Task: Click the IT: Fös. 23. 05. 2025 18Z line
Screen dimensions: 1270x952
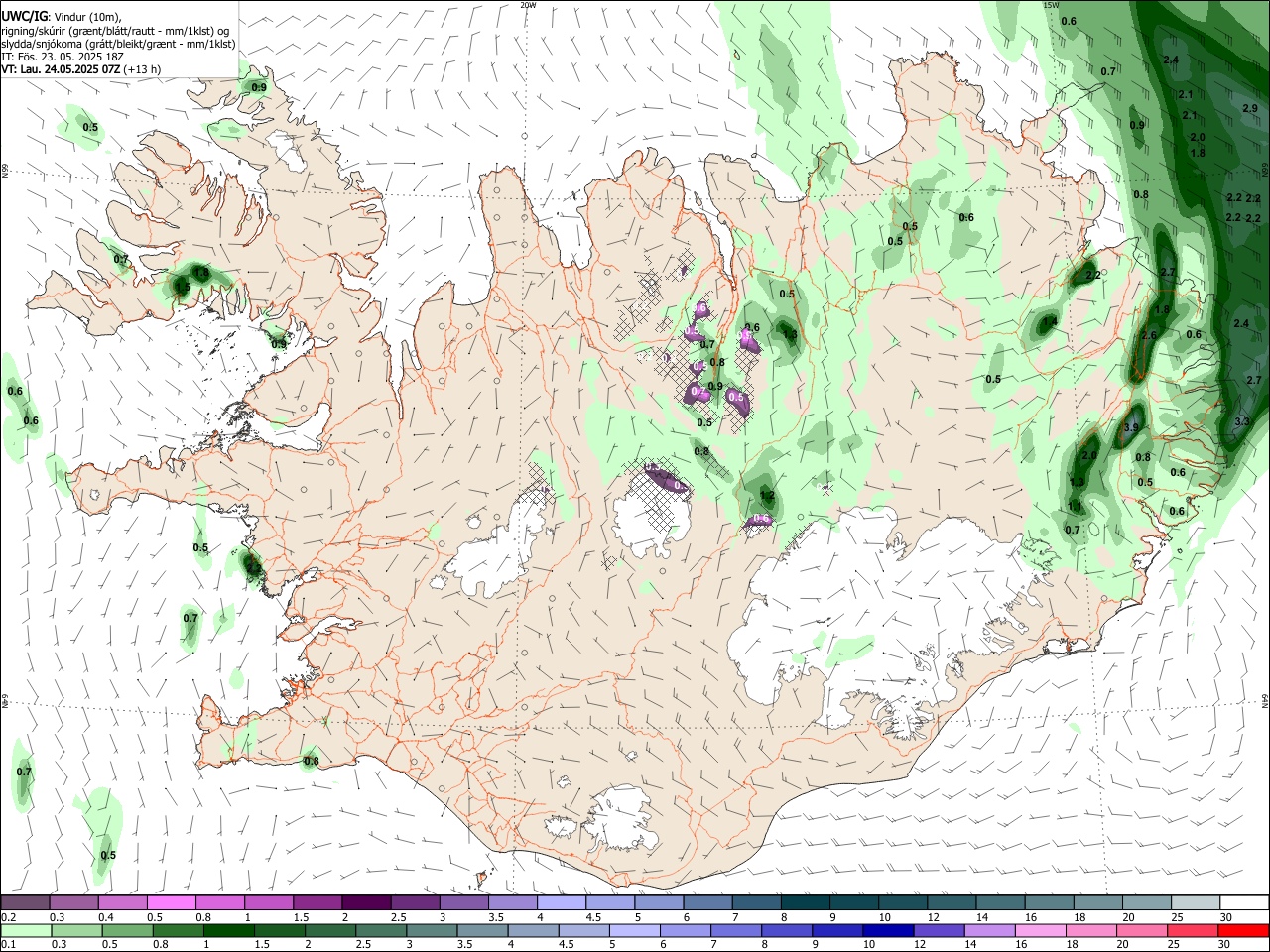Action: pyautogui.click(x=63, y=57)
